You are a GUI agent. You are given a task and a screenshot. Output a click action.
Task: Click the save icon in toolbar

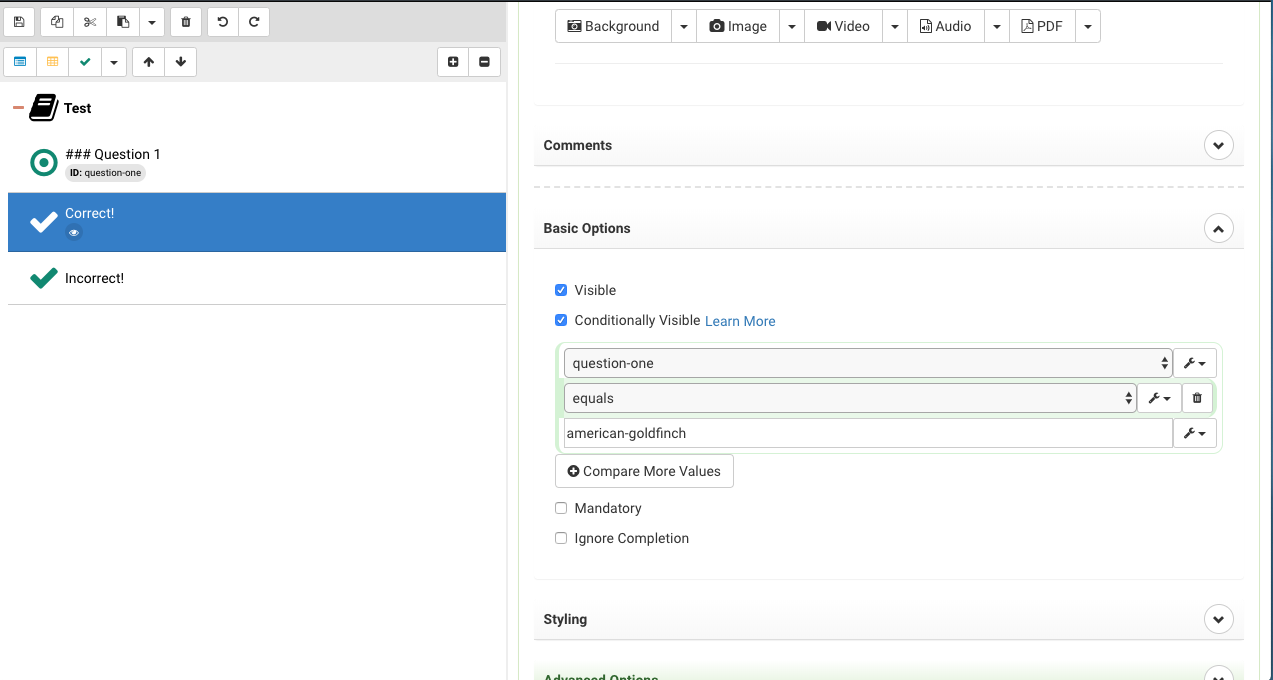click(19, 22)
